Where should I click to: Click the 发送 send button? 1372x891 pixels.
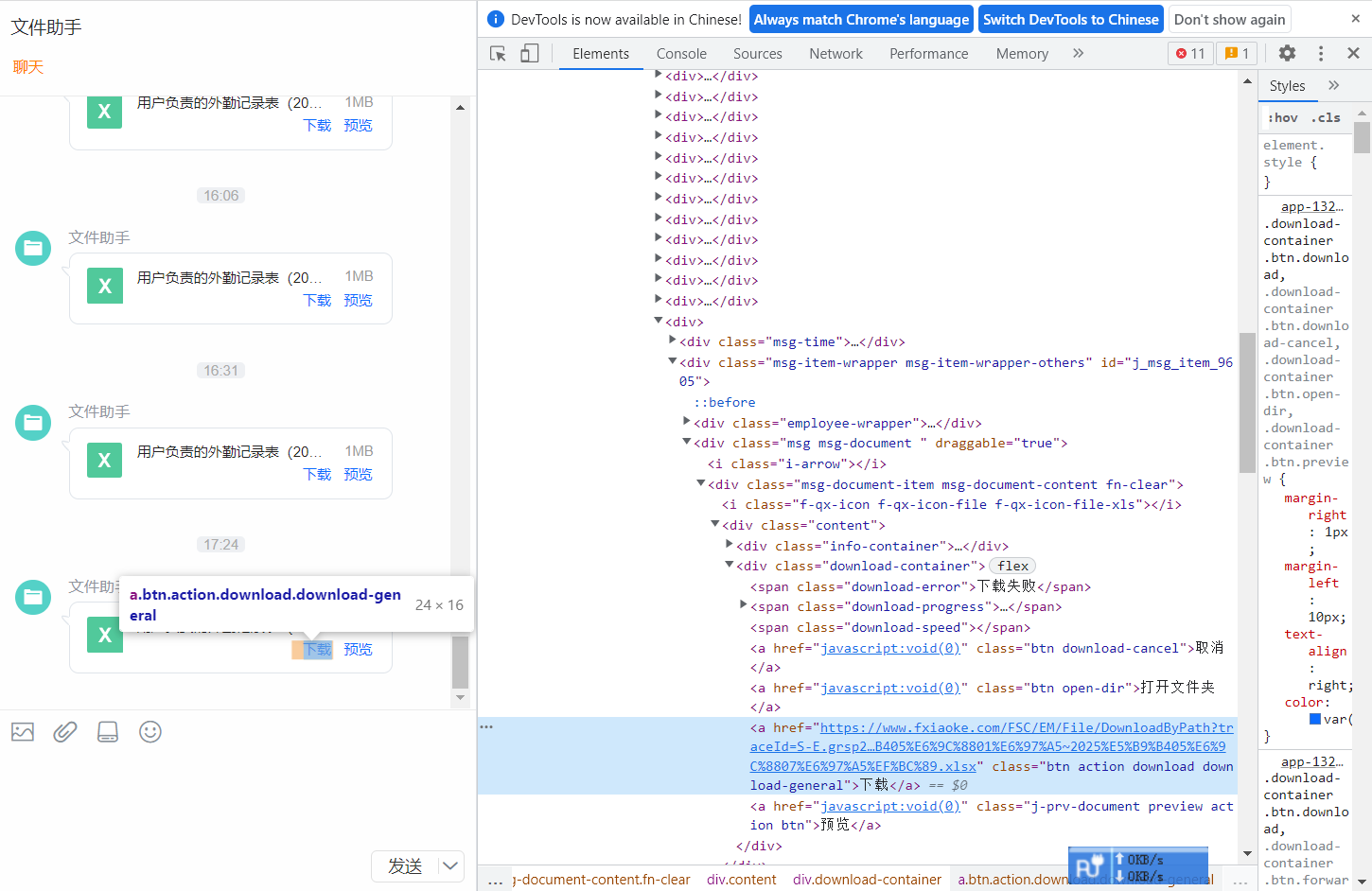[x=405, y=865]
